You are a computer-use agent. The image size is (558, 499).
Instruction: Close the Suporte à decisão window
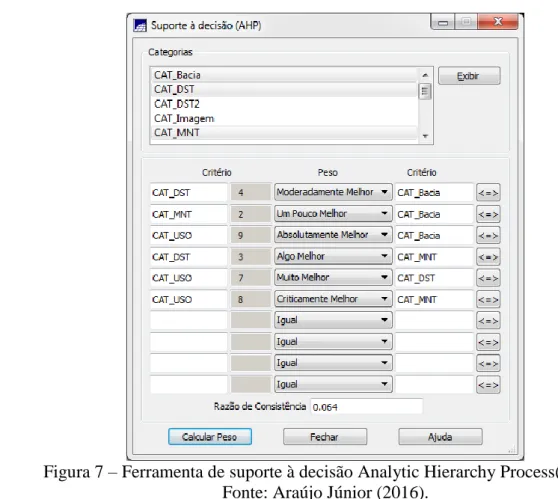(498, 22)
